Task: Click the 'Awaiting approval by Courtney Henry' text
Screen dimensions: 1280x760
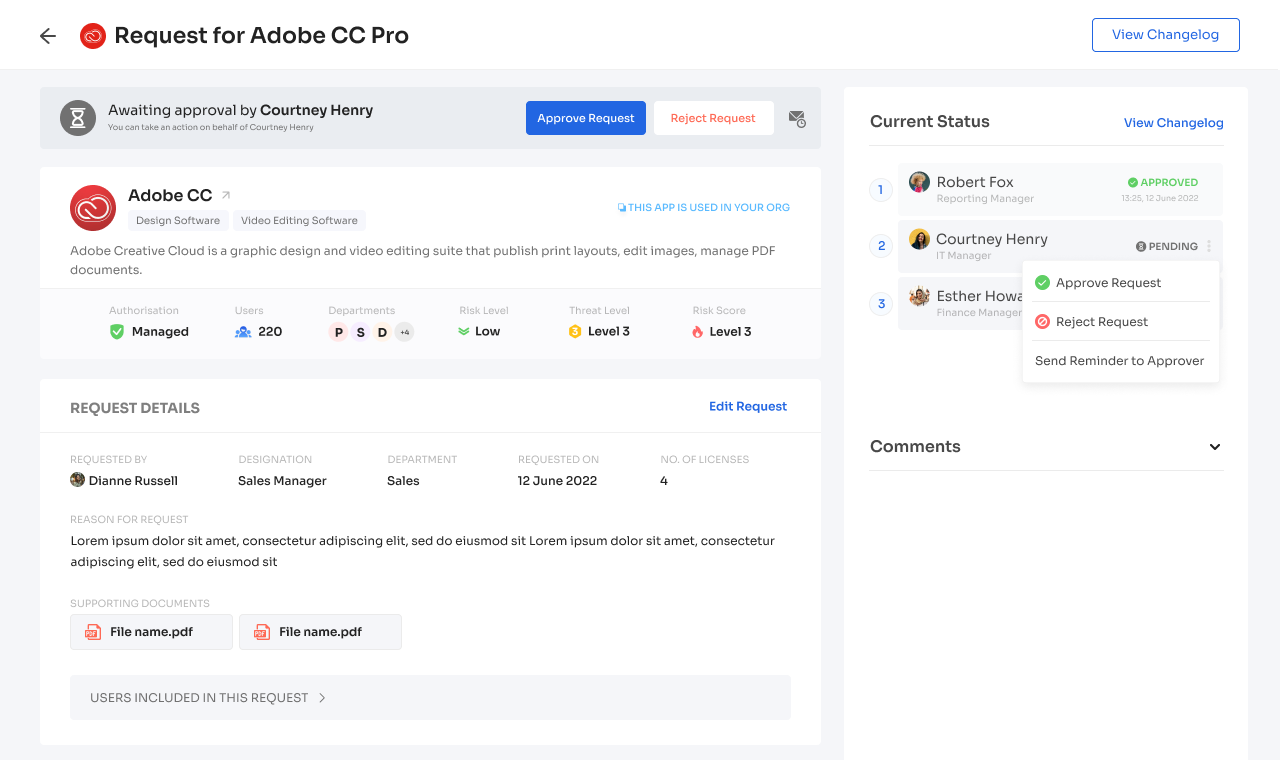Action: pos(241,110)
